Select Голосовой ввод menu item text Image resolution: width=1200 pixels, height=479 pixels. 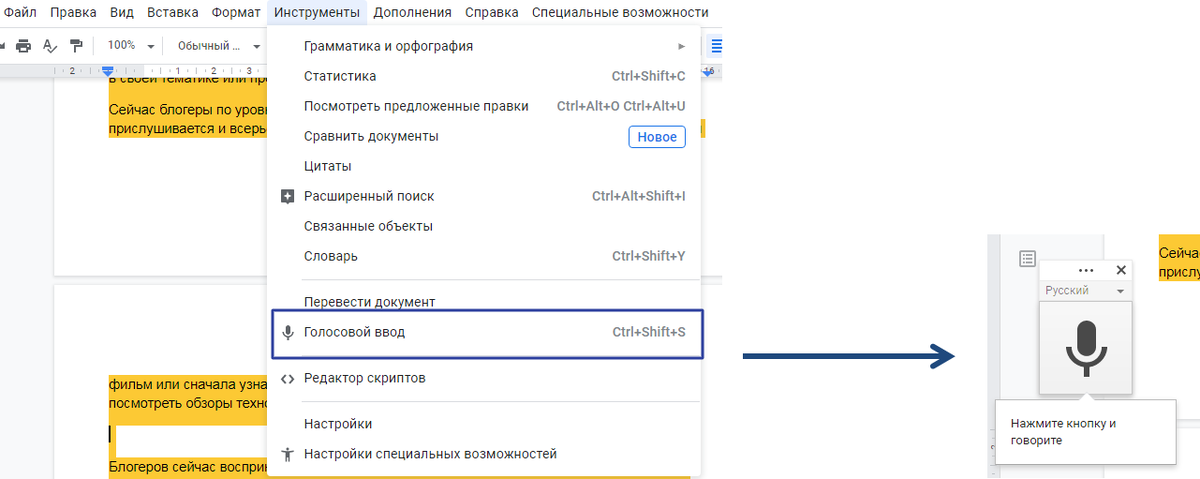pyautogui.click(x=355, y=332)
